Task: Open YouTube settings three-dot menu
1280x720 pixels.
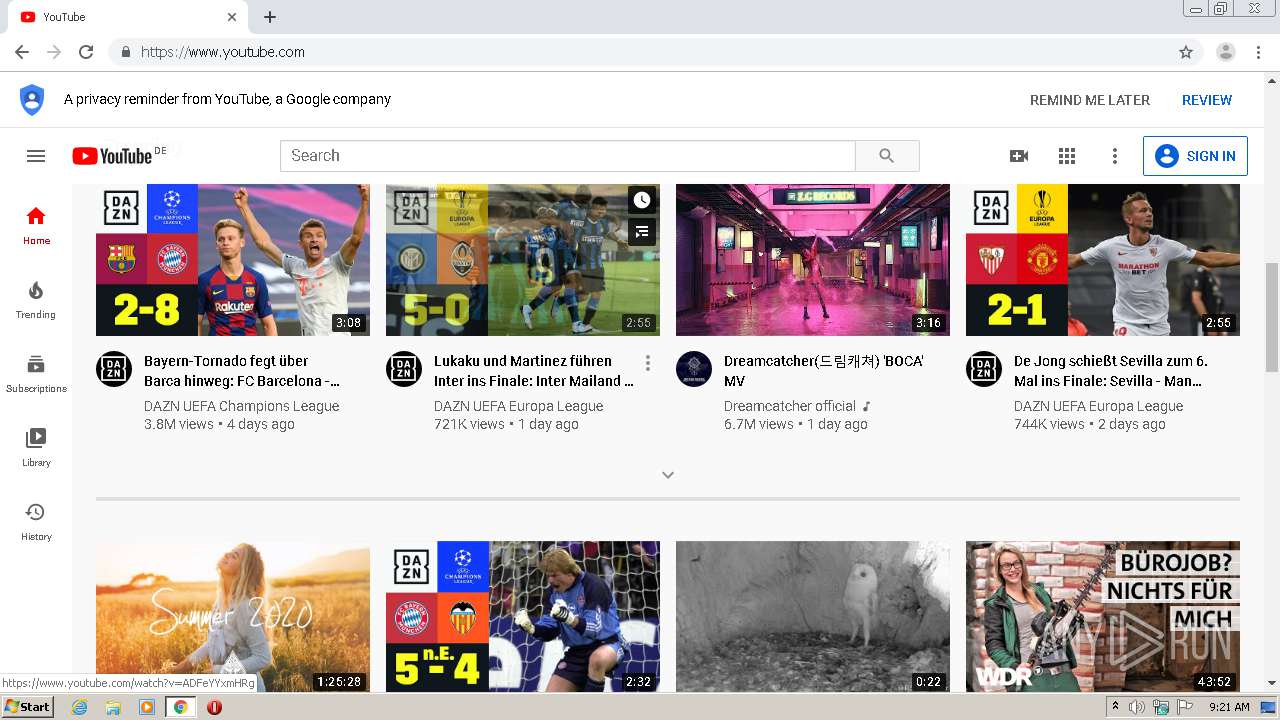Action: 1115,156
